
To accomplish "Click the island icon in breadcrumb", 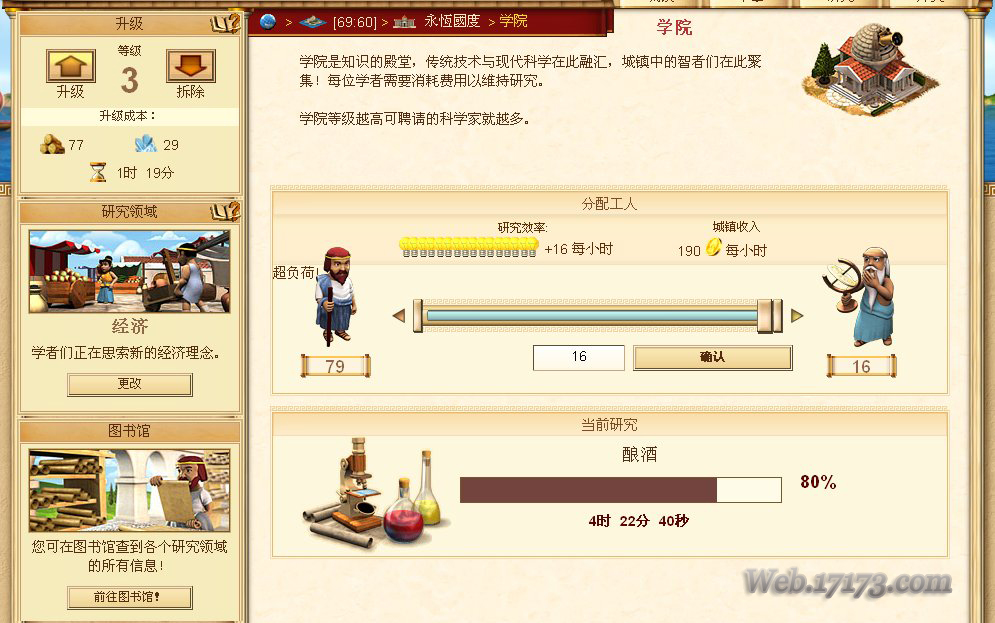I will [x=312, y=22].
